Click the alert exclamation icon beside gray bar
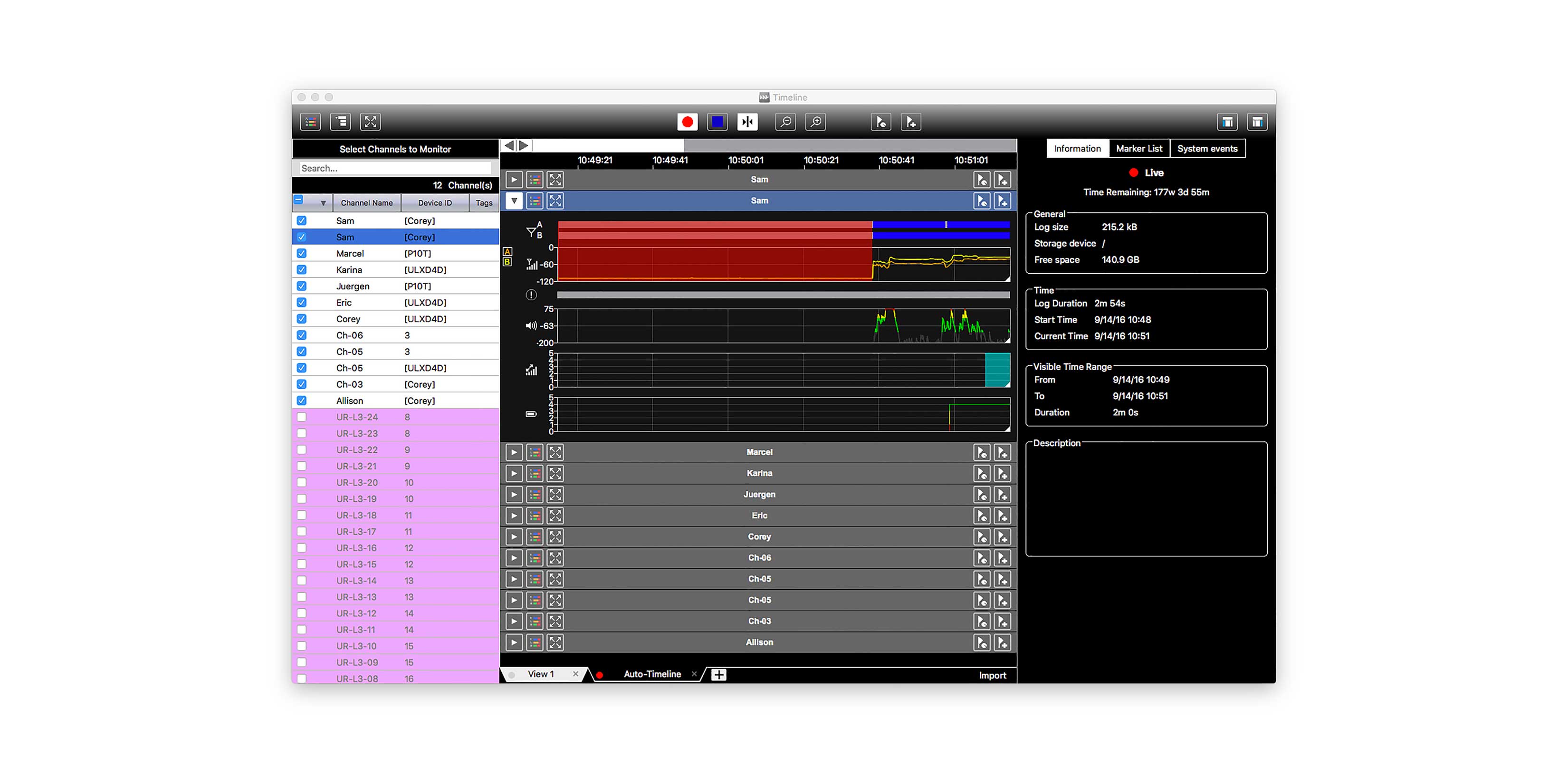 coord(531,295)
